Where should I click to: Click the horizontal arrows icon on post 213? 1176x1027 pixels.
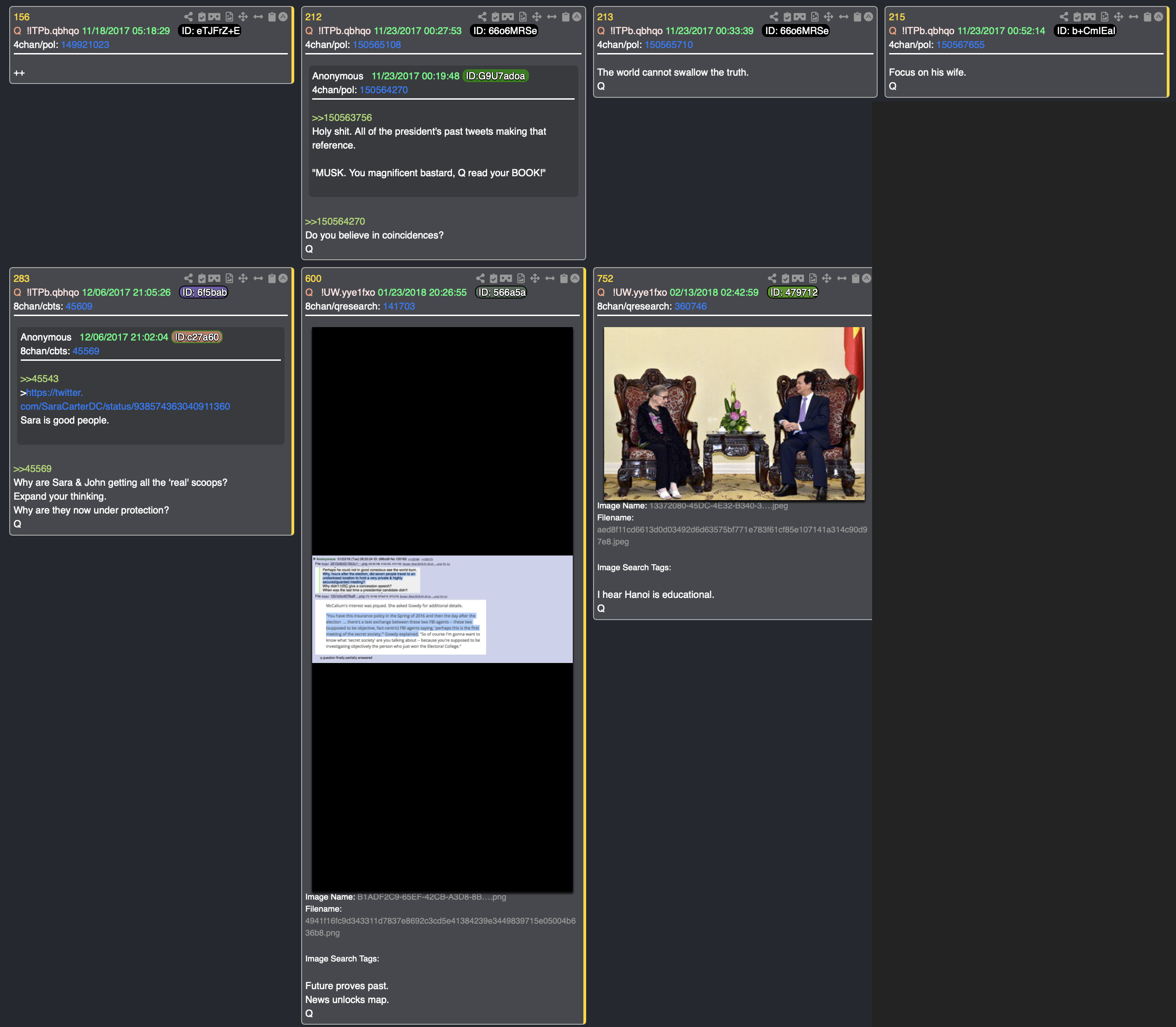click(x=844, y=17)
